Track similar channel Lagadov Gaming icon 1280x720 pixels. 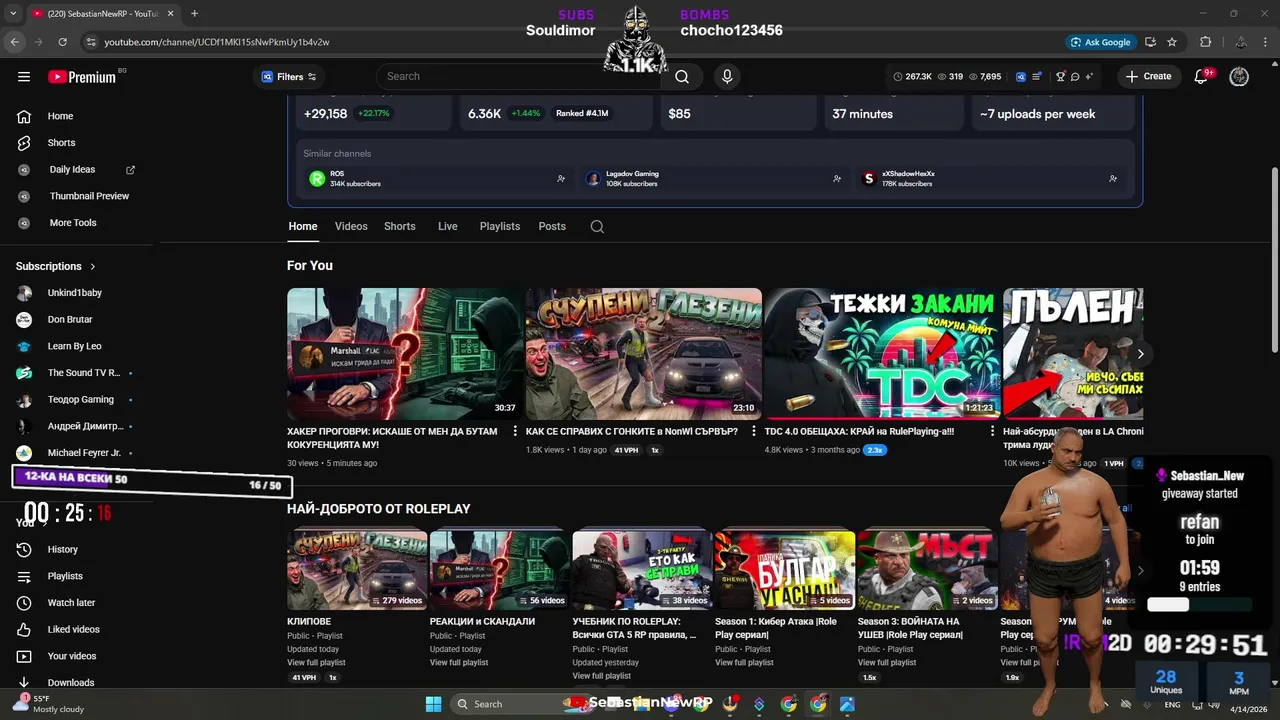[837, 179]
